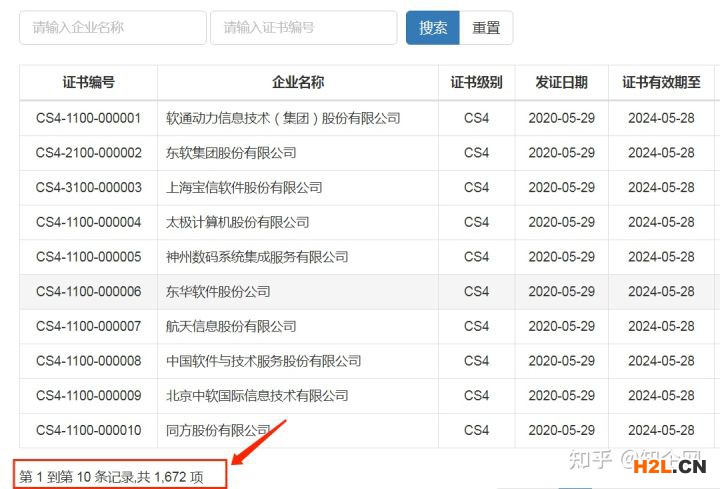Select 中国软件与技术服务股份有限公司 row
Viewport: 720px width, 489px height.
(263, 361)
